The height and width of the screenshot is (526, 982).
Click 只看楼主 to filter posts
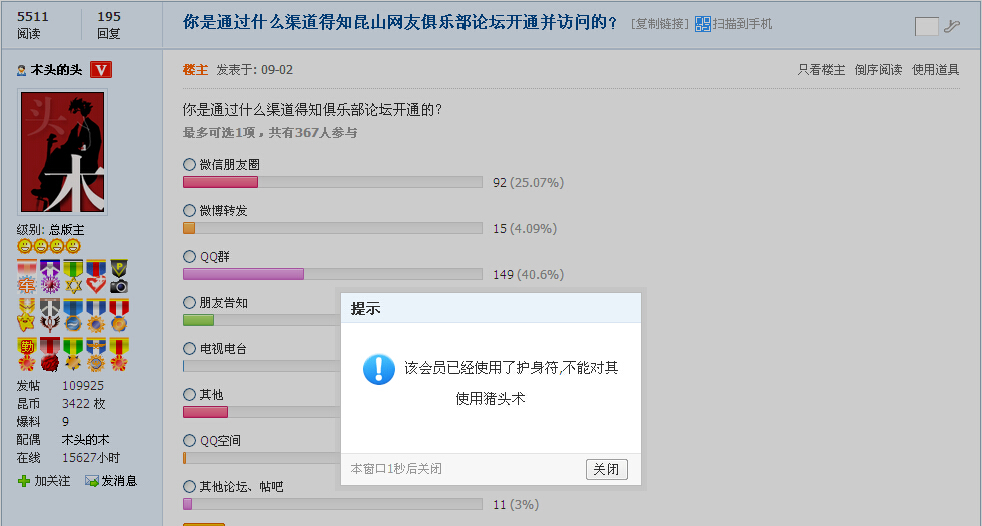(x=821, y=70)
